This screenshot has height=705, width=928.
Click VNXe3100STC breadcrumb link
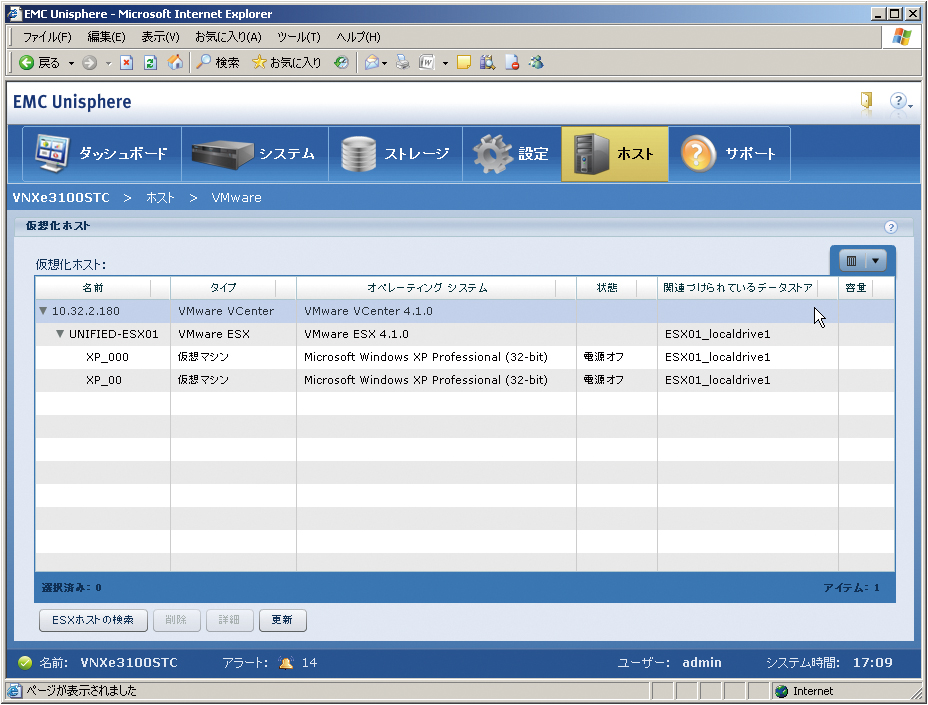point(61,198)
